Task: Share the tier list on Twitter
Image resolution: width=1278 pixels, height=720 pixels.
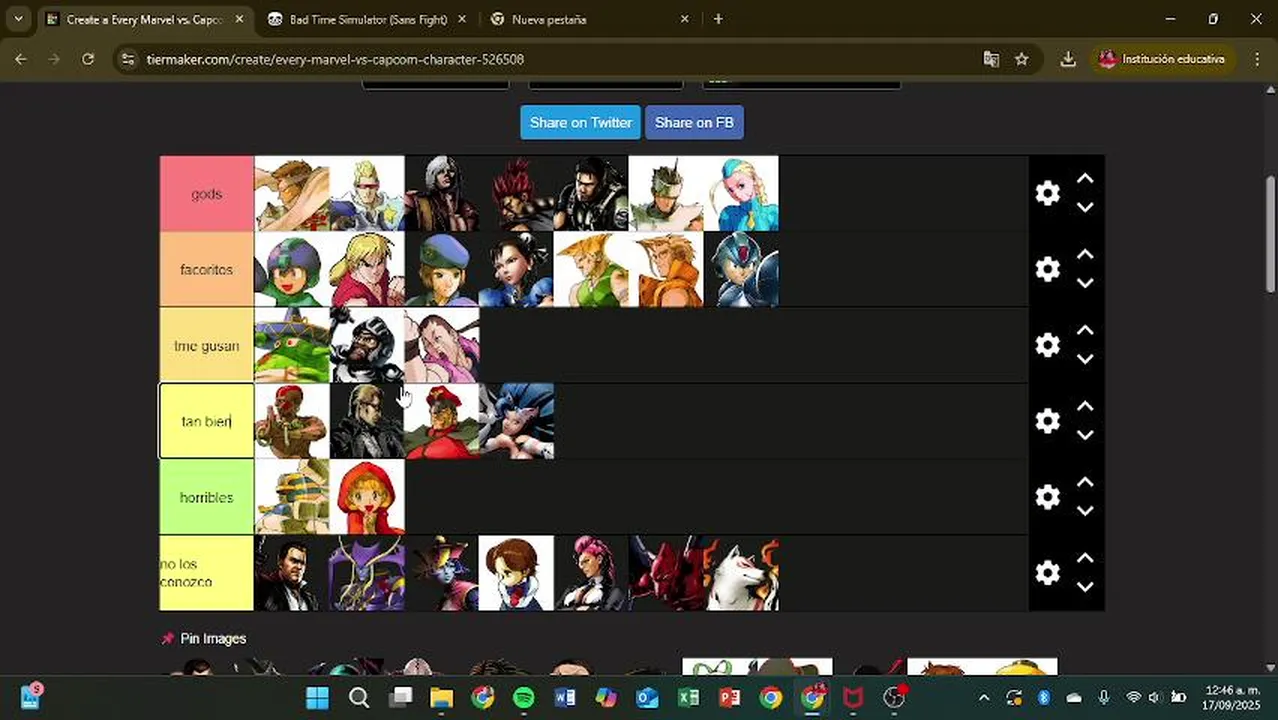Action: 580,122
